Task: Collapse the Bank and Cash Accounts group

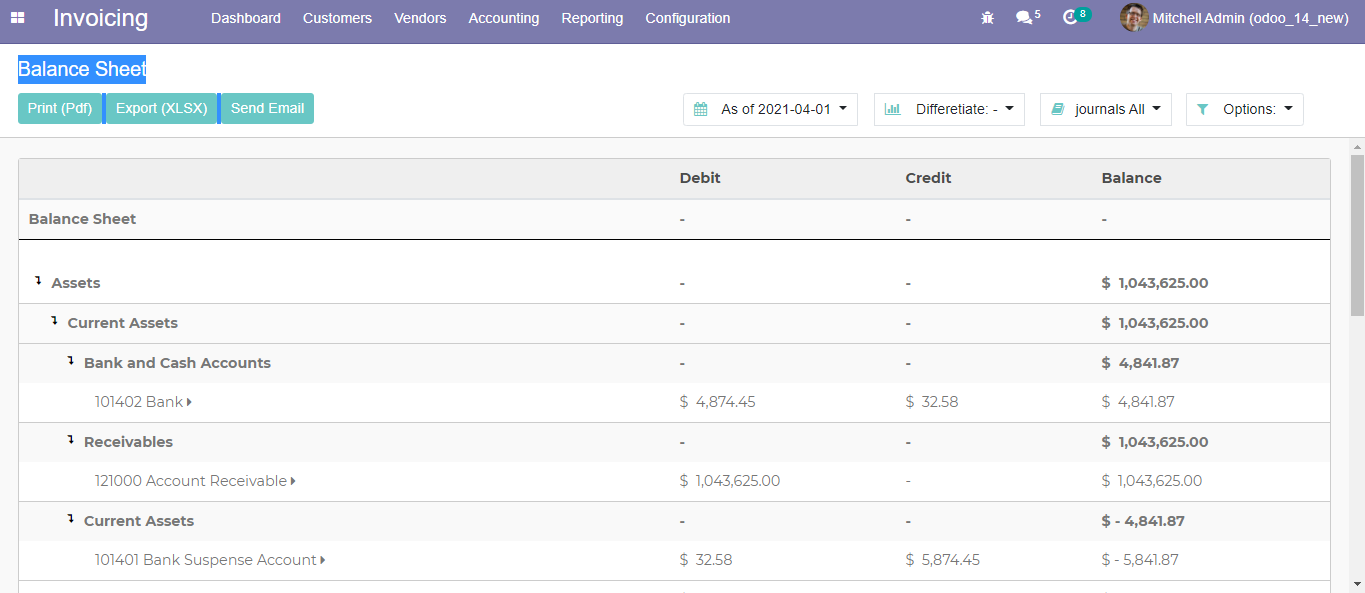Action: pos(71,361)
